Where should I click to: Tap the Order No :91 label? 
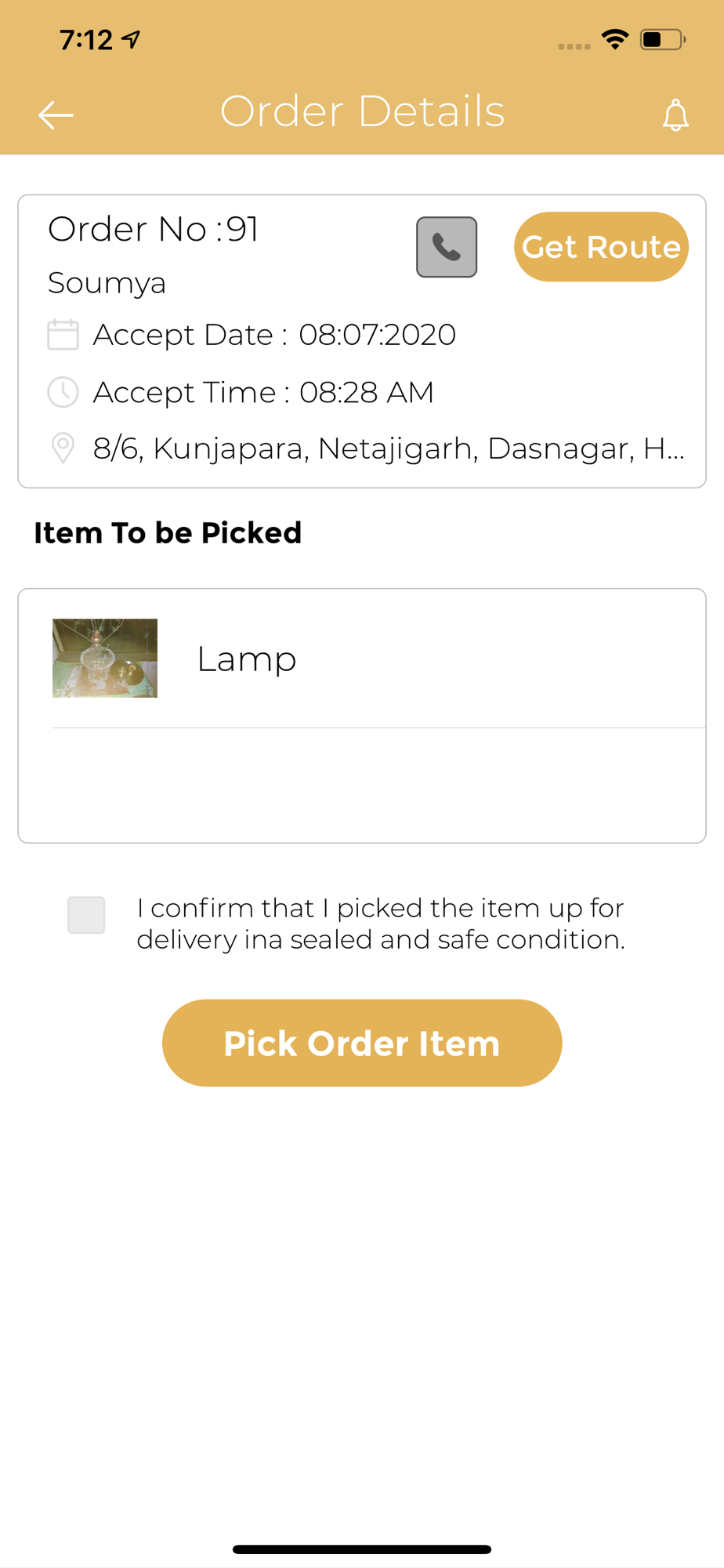154,229
